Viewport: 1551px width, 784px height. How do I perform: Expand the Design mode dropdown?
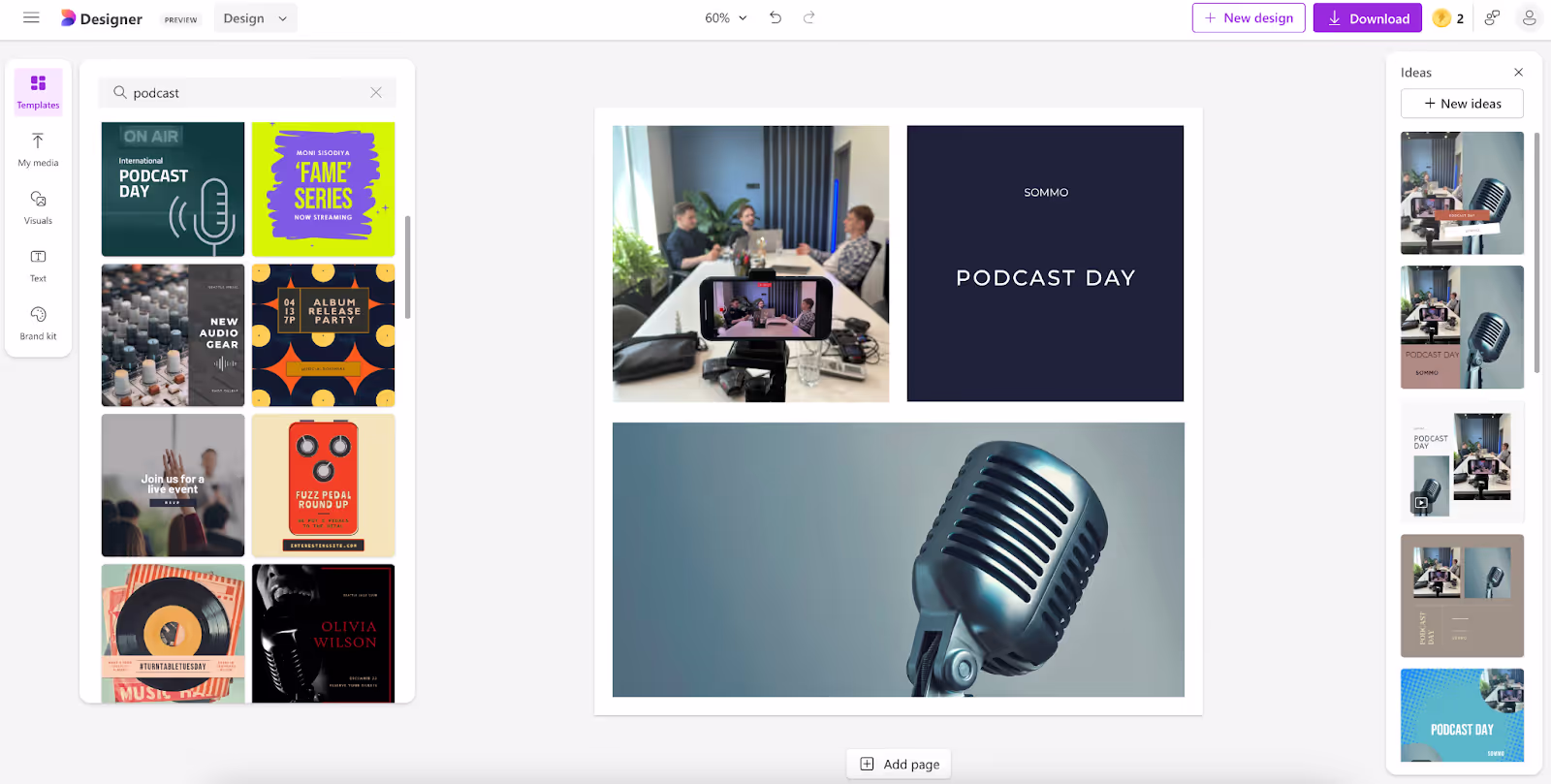(x=256, y=18)
